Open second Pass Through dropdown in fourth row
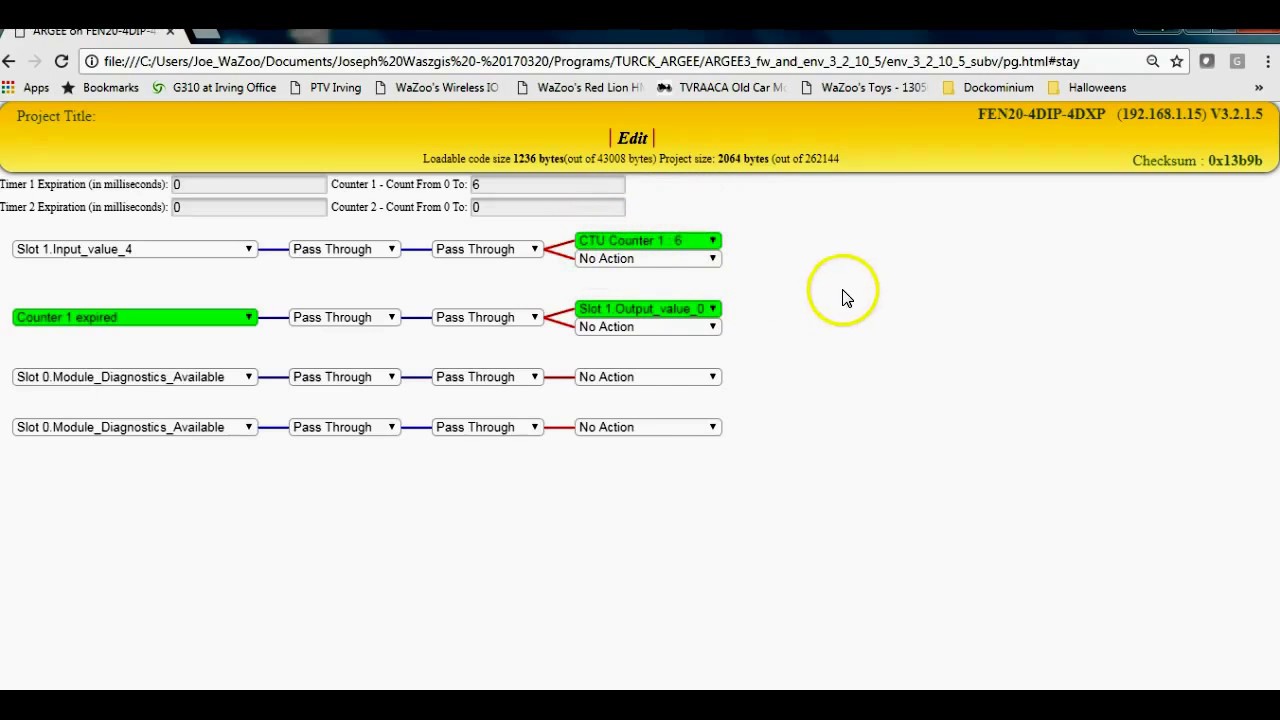The width and height of the screenshot is (1280, 720). point(488,427)
